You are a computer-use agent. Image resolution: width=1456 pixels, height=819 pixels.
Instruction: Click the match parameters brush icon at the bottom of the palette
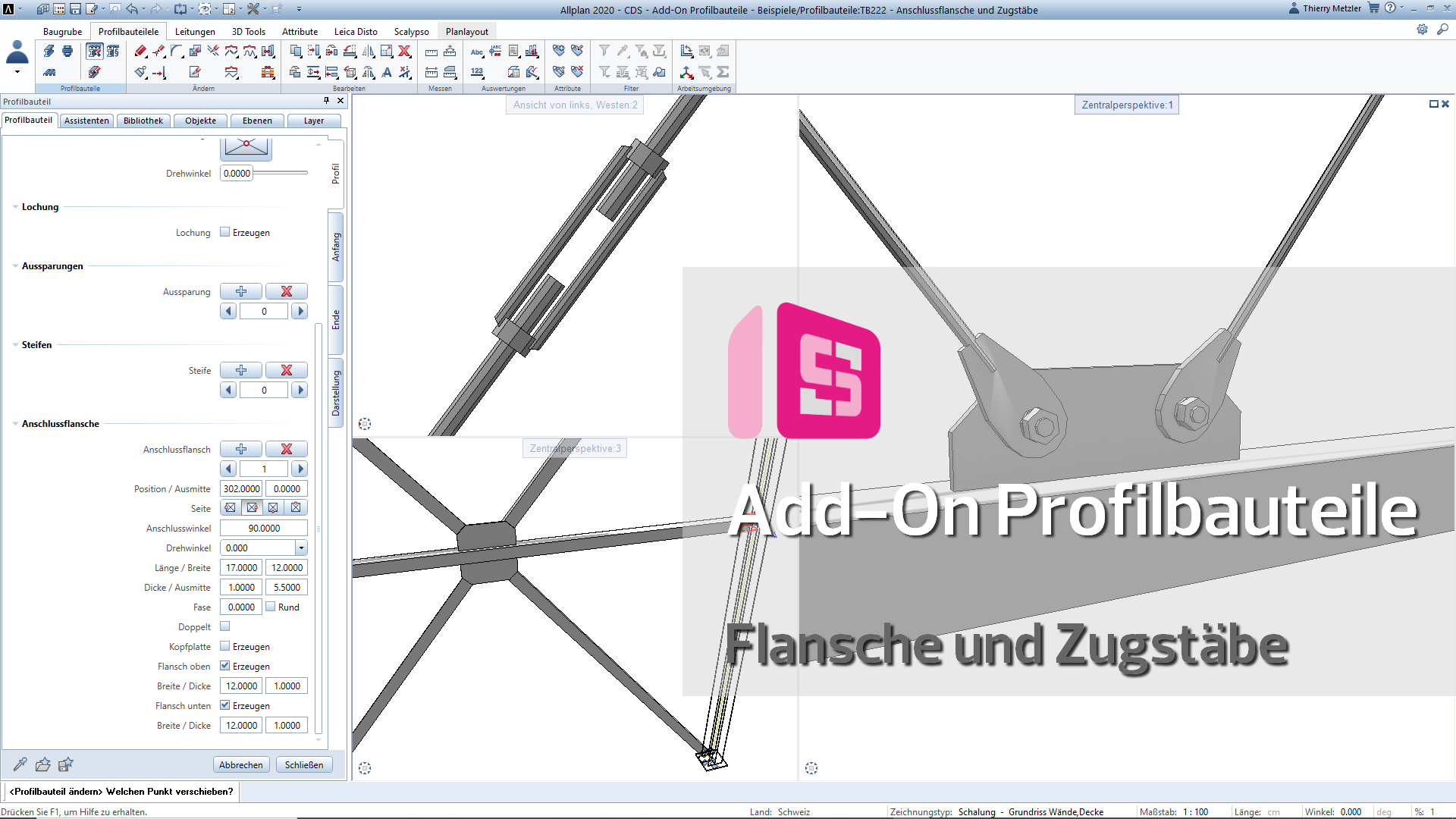[20, 764]
